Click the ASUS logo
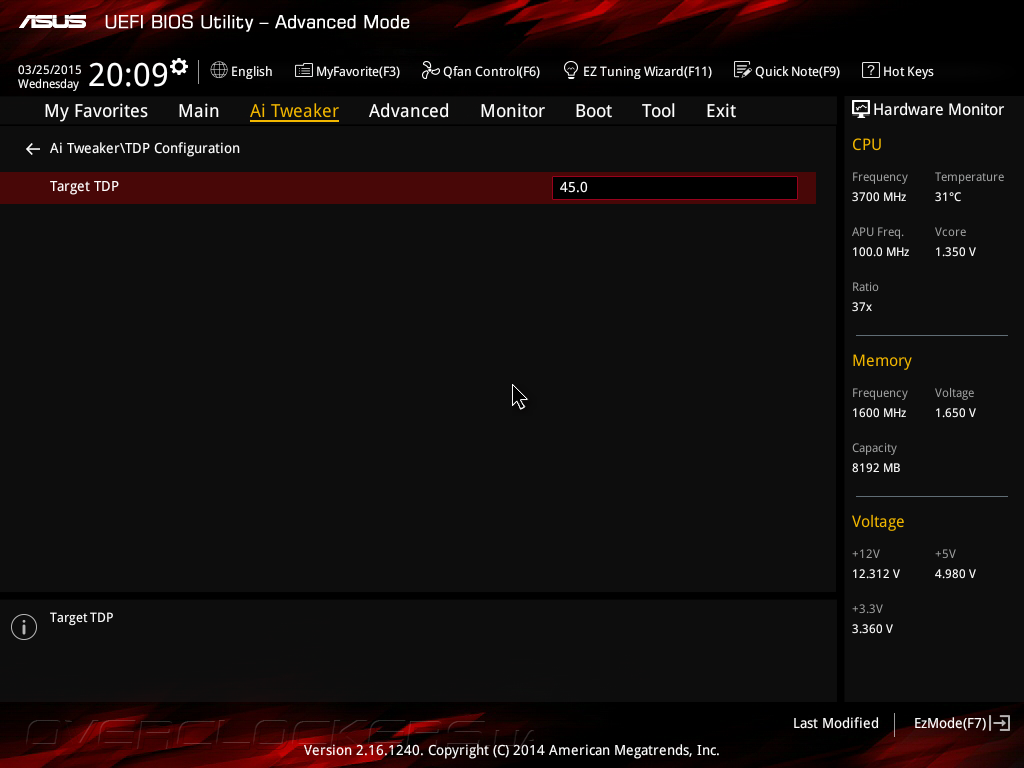This screenshot has height=768, width=1024. click(52, 22)
